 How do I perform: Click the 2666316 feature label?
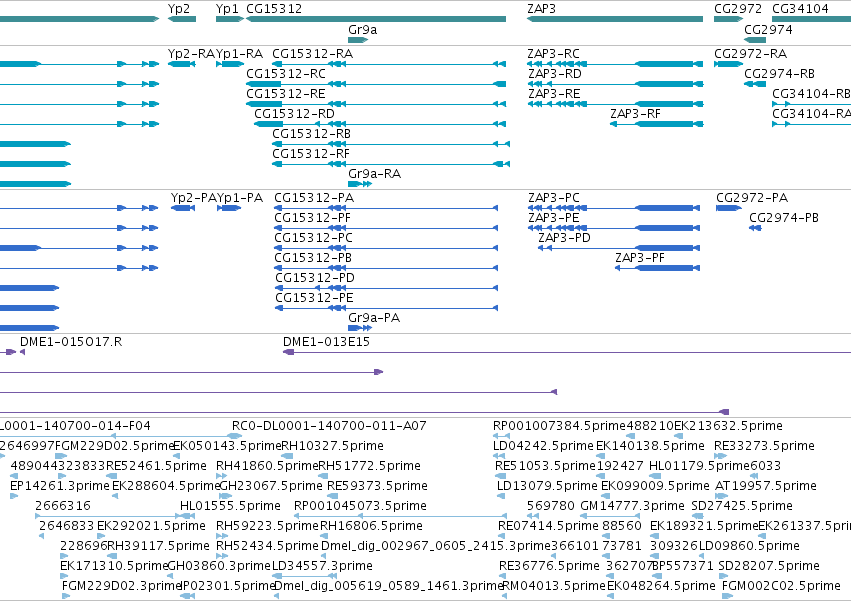click(62, 507)
